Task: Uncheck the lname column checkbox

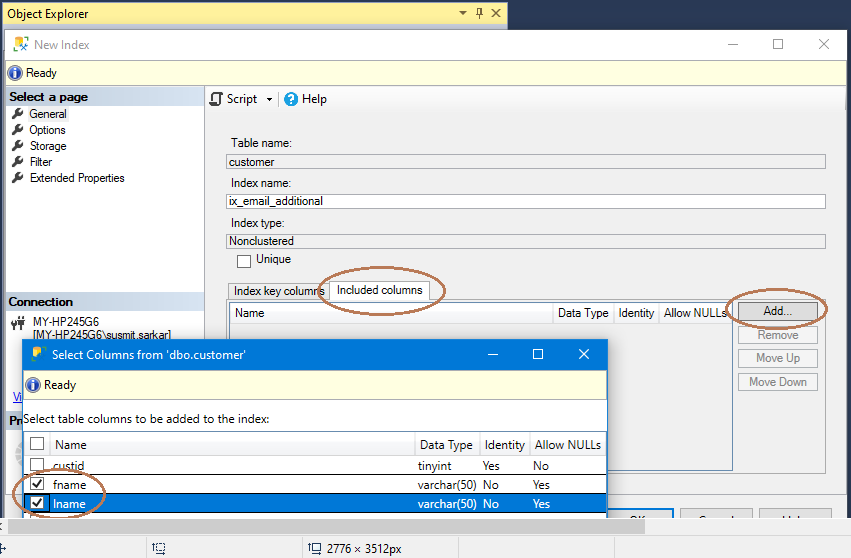Action: click(37, 504)
